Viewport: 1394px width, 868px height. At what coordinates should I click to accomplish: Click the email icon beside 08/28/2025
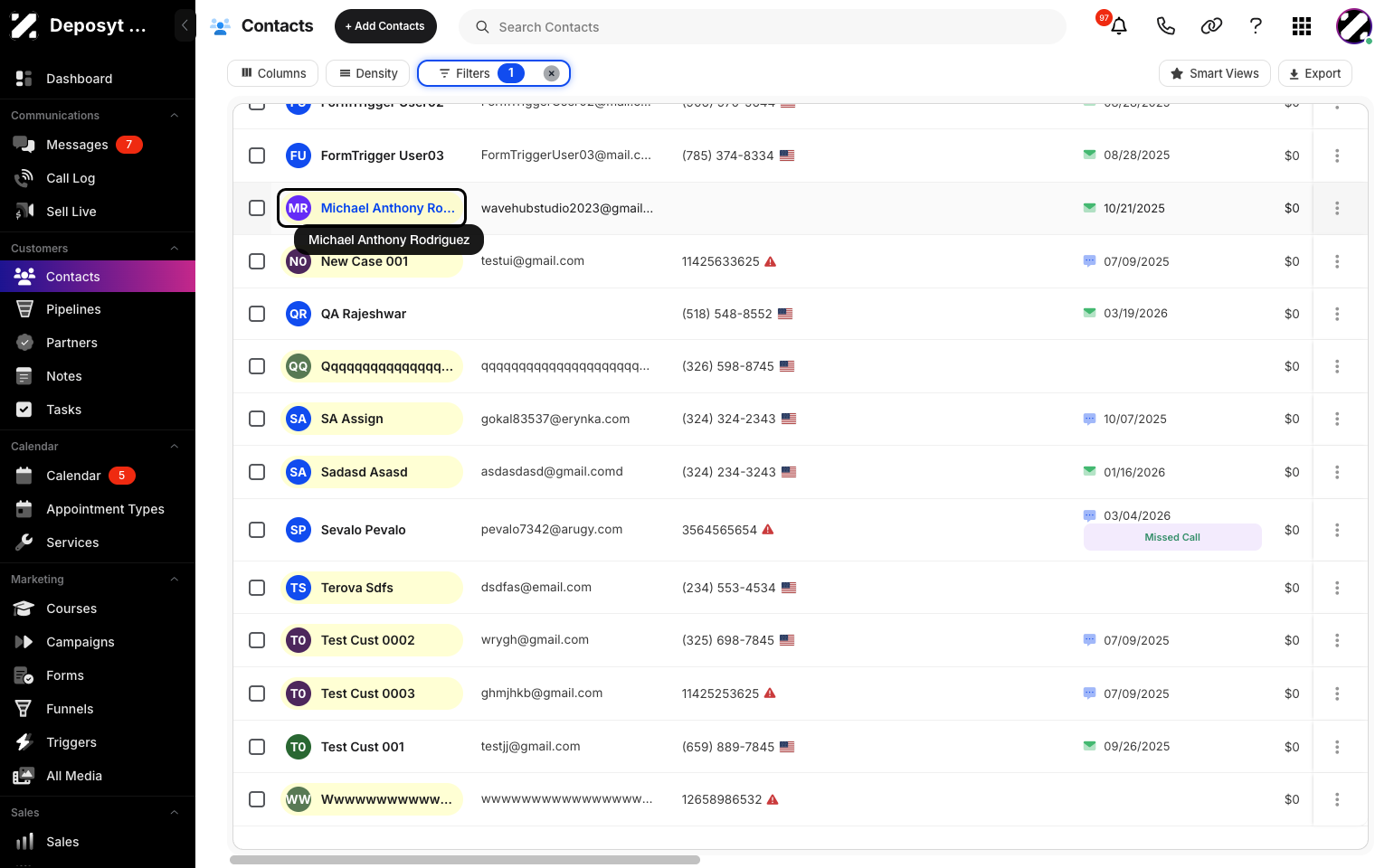pyautogui.click(x=1089, y=155)
